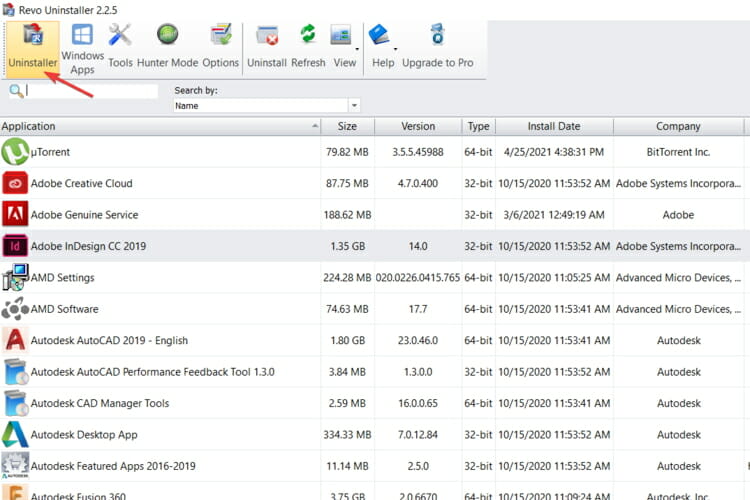Click the 3/6/2021 12:49:19 AM date

coord(554,215)
